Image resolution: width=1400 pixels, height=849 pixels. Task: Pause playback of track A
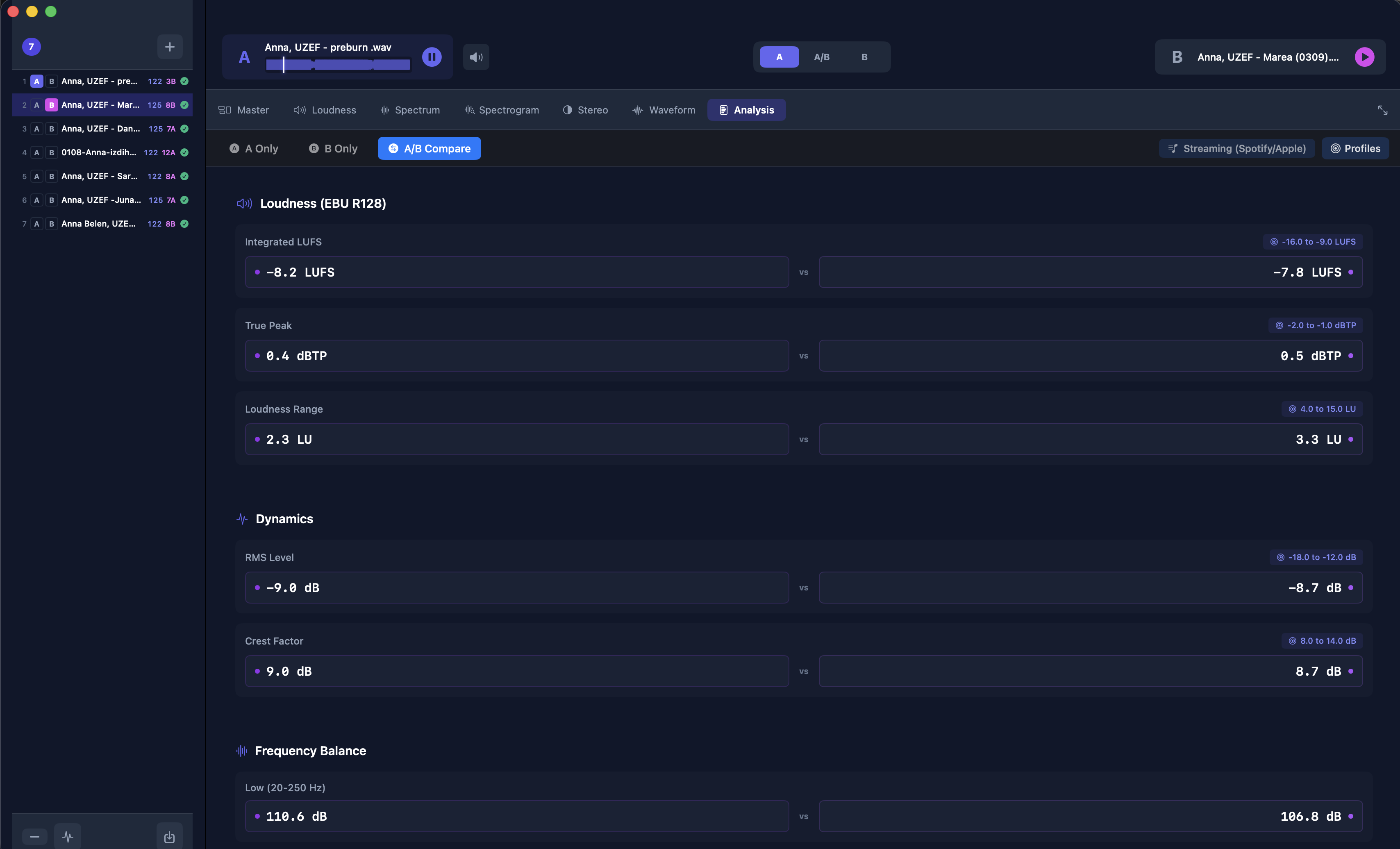(431, 57)
